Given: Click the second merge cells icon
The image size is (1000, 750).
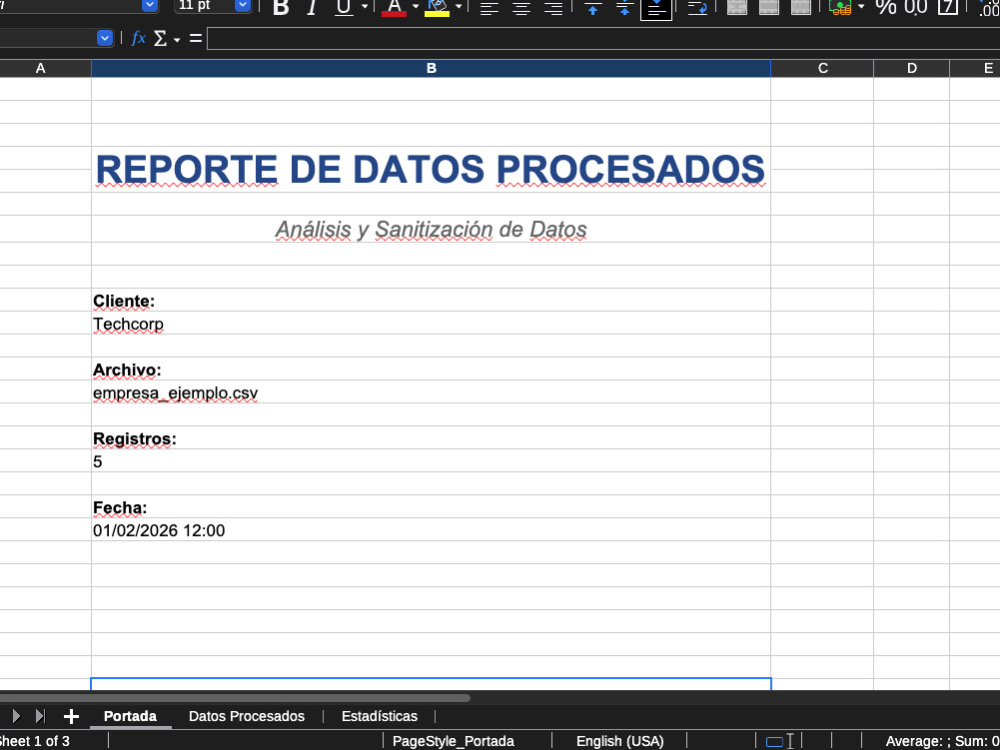Looking at the screenshot, I should tap(768, 8).
